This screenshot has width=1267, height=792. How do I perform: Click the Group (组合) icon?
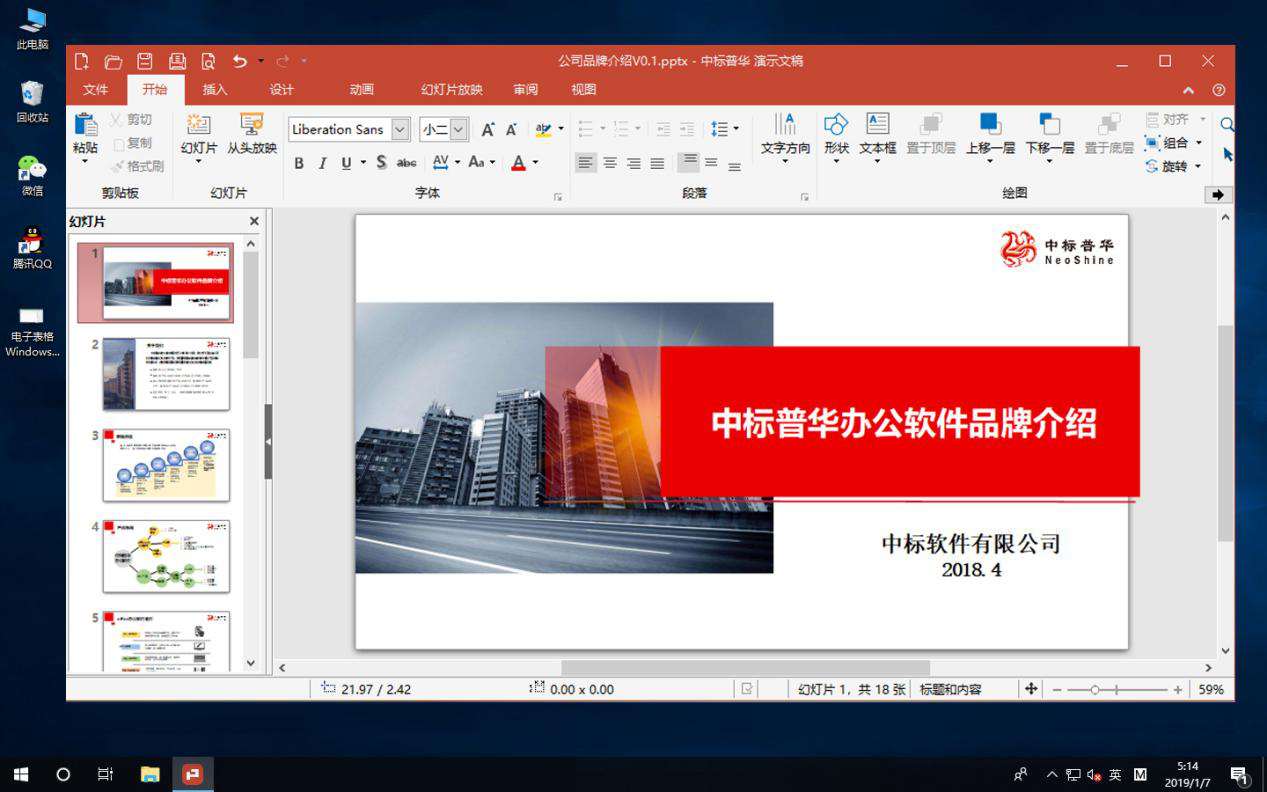point(1152,143)
